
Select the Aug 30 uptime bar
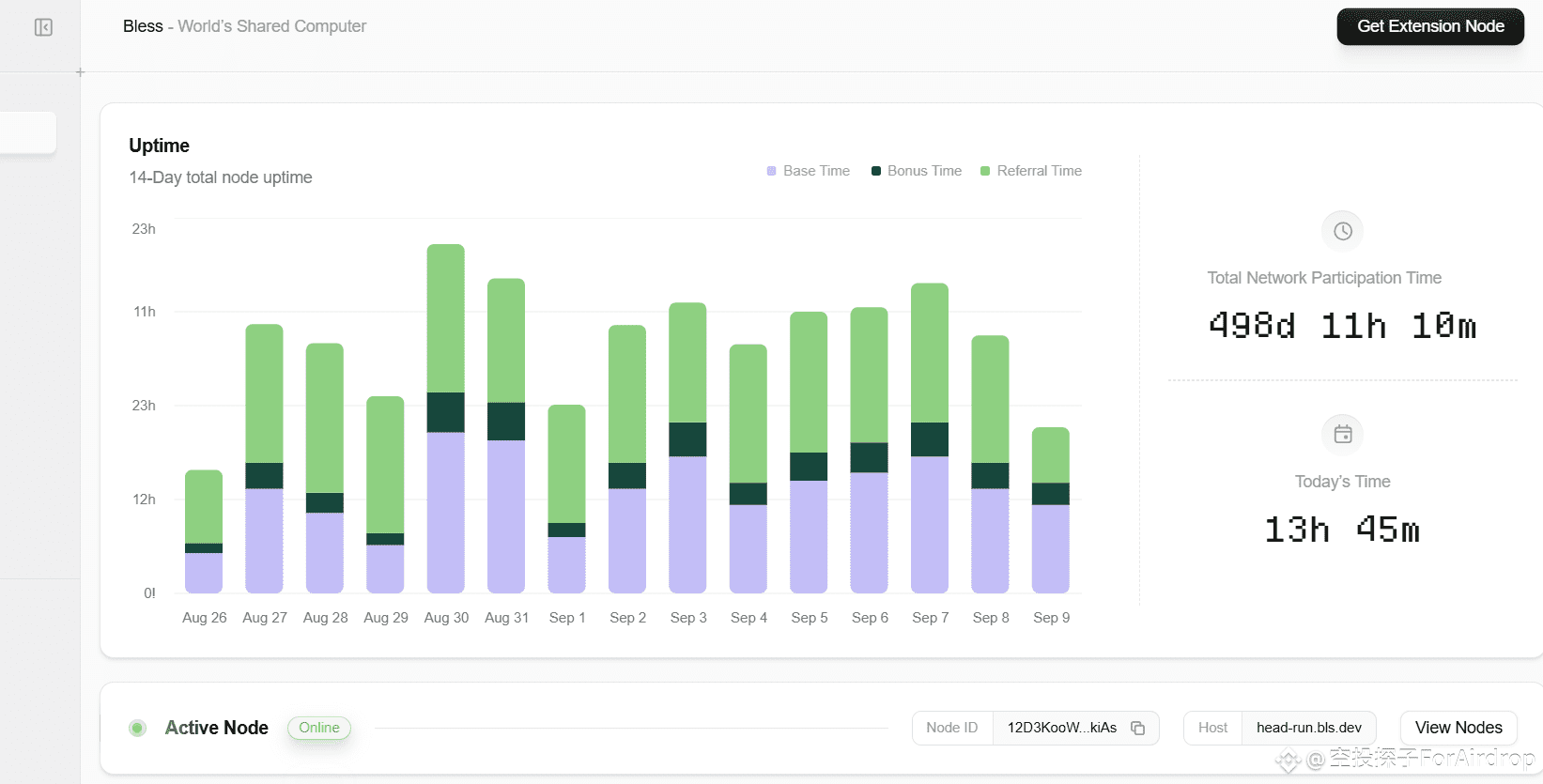pos(445,419)
